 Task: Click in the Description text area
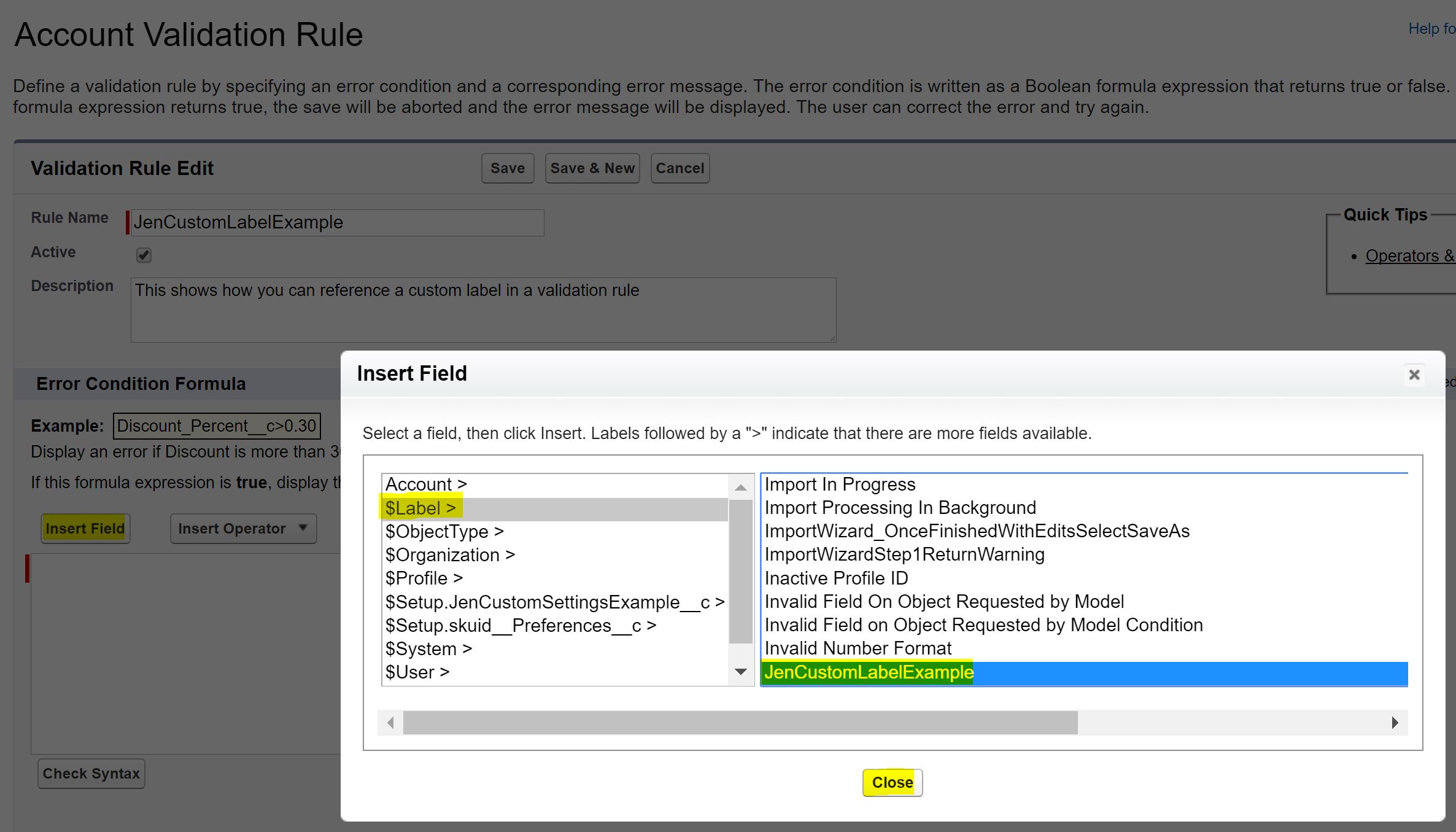(483, 310)
